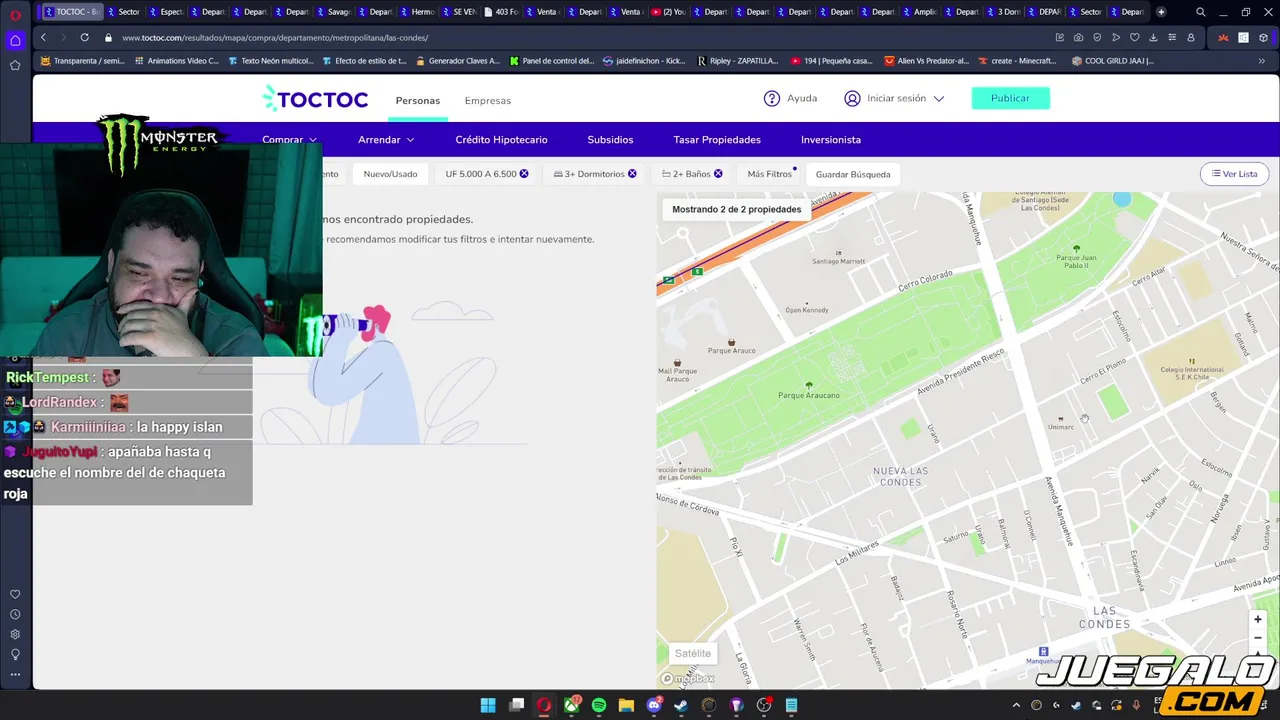The width and height of the screenshot is (1280, 720).
Task: Open Discord from the taskbar
Action: pyautogui.click(x=654, y=705)
